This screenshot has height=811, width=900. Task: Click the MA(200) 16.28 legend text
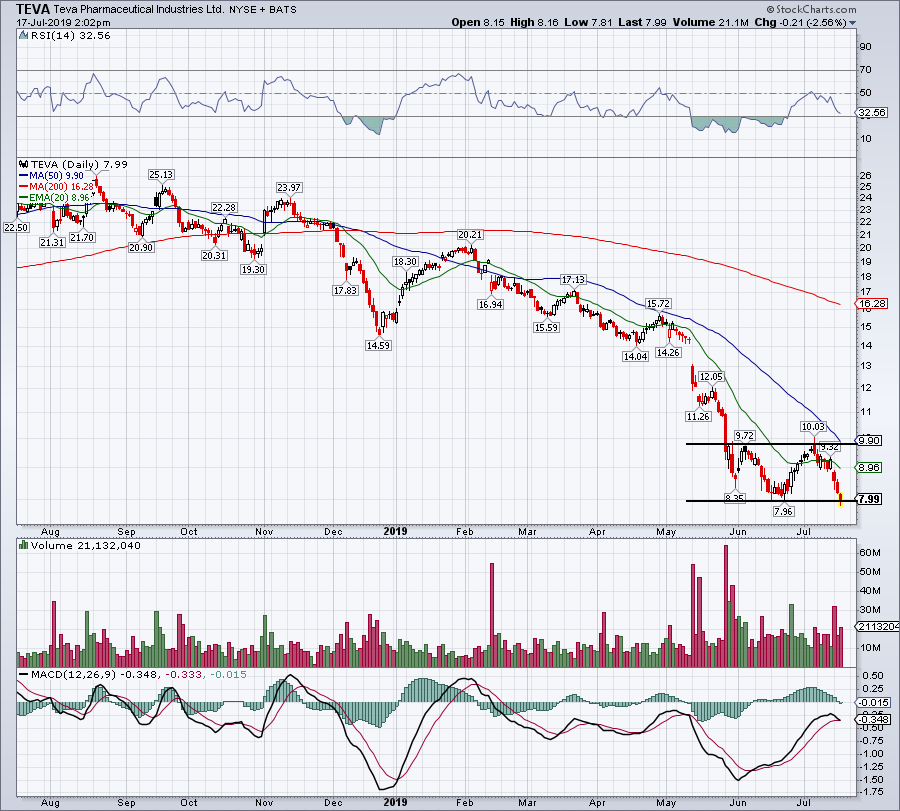(x=61, y=187)
